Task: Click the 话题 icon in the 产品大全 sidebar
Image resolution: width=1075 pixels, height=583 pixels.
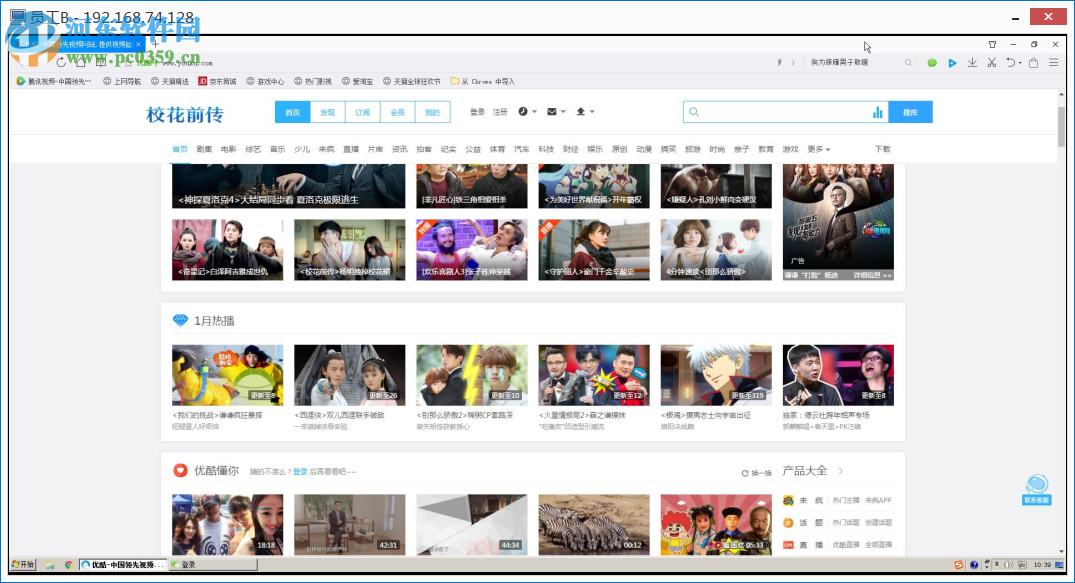Action: [788, 522]
